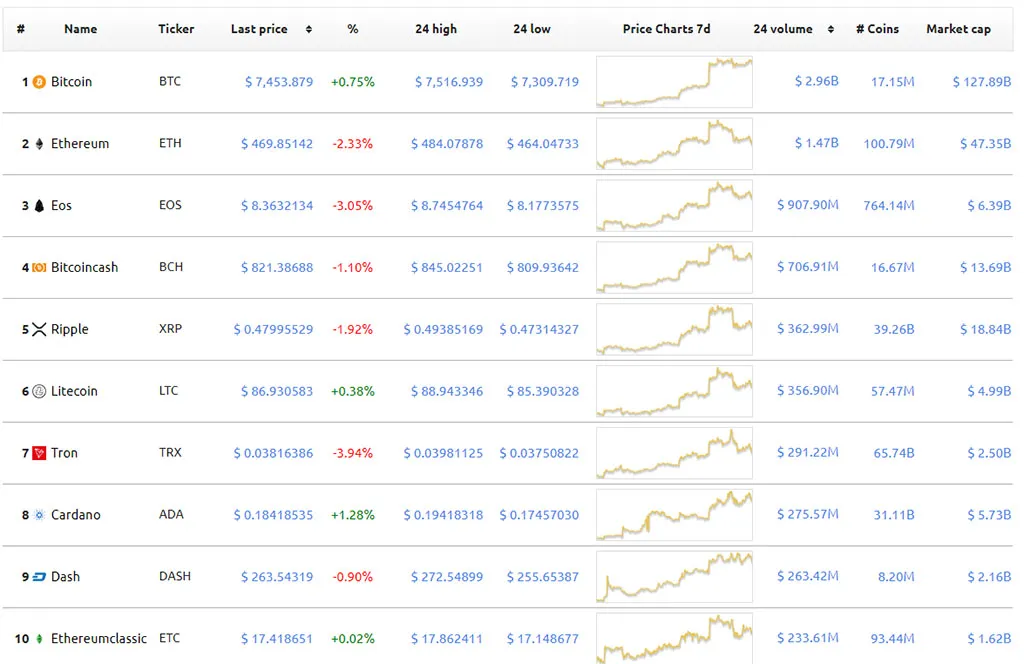Open the Cardano 7d price chart

674,515
